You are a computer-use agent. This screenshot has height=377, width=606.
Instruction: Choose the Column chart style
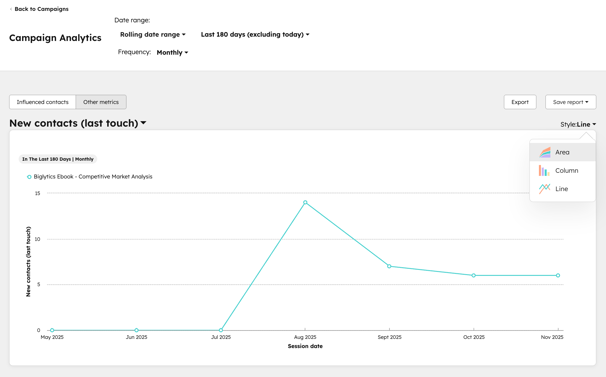[x=562, y=171]
